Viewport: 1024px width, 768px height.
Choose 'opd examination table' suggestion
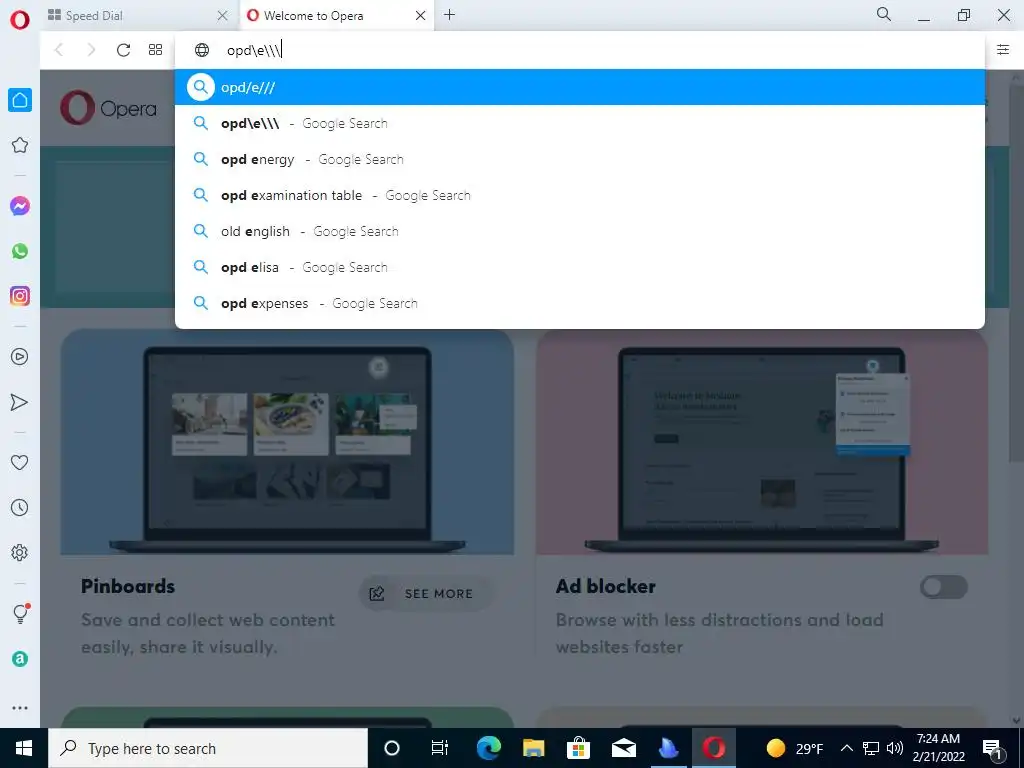tap(580, 195)
